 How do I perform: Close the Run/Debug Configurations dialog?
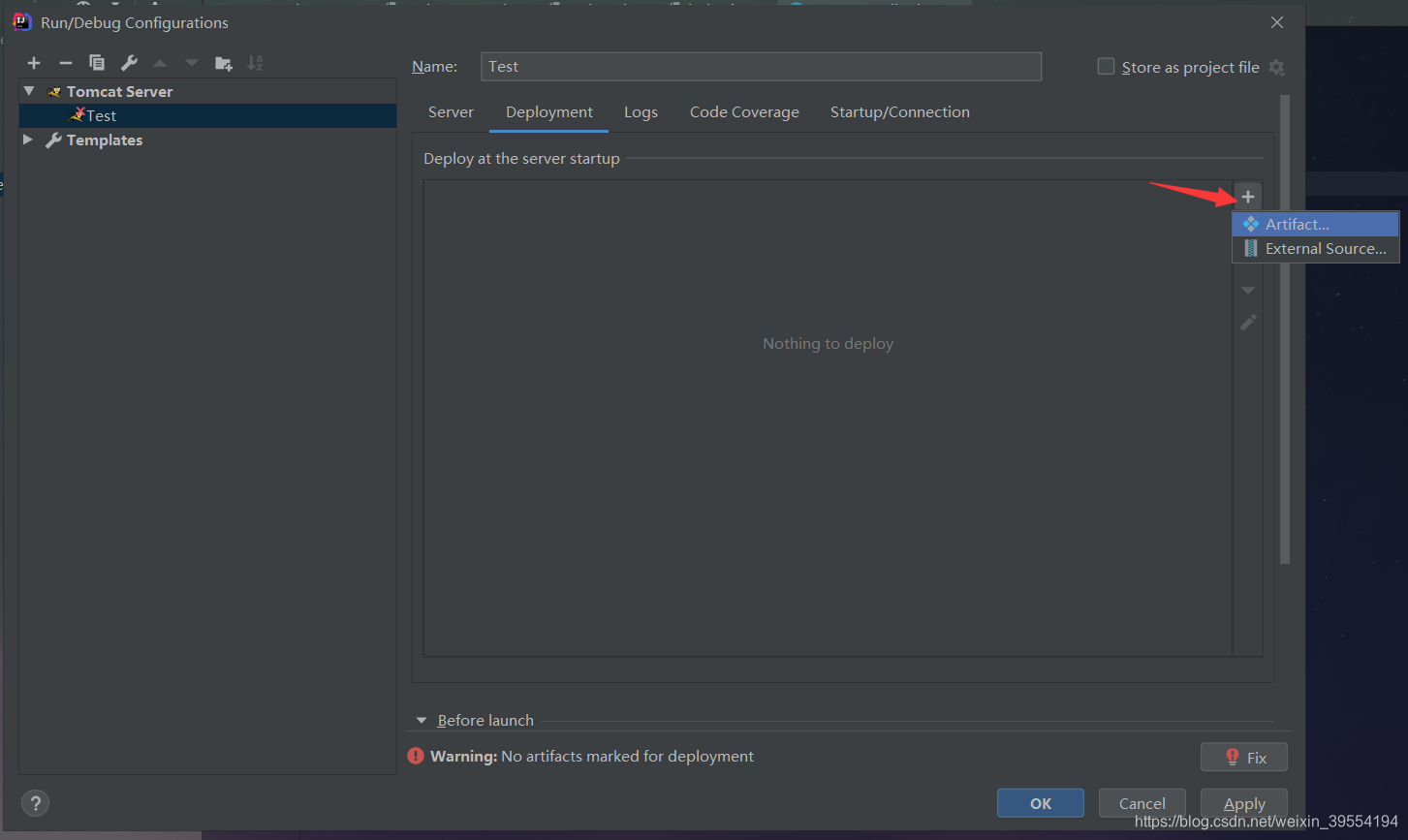pyautogui.click(x=1277, y=22)
